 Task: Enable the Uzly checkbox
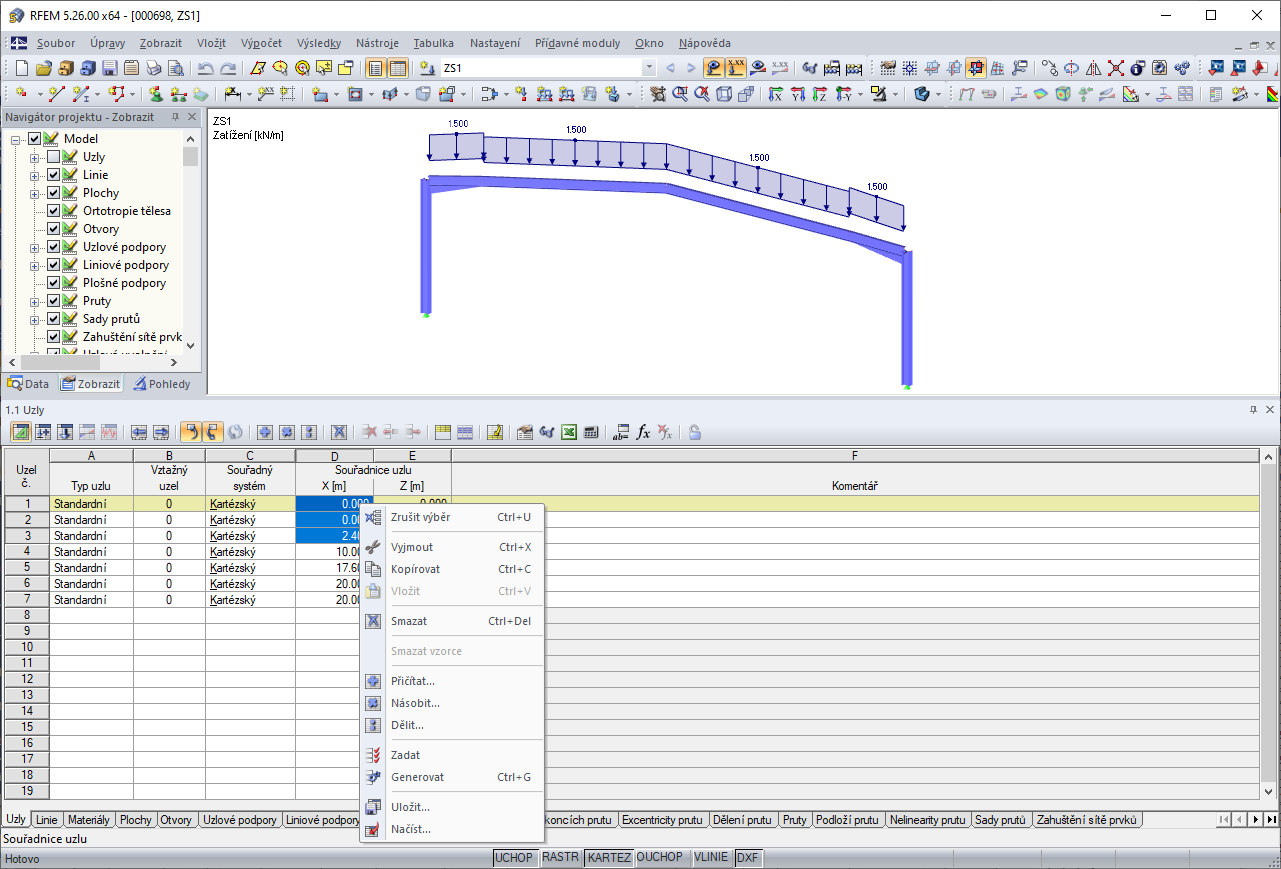[53, 157]
